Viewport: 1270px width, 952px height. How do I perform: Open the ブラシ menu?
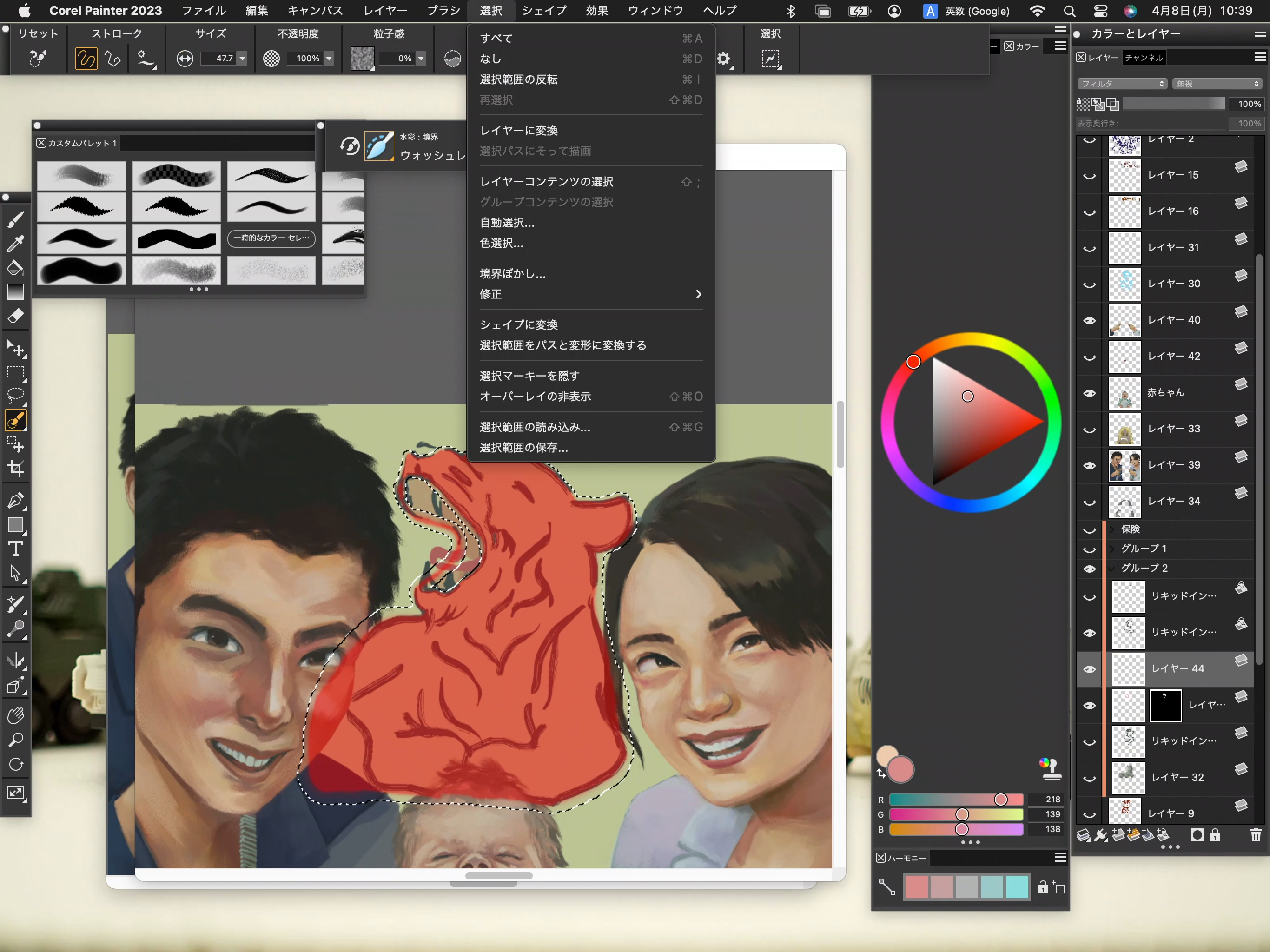tap(444, 11)
